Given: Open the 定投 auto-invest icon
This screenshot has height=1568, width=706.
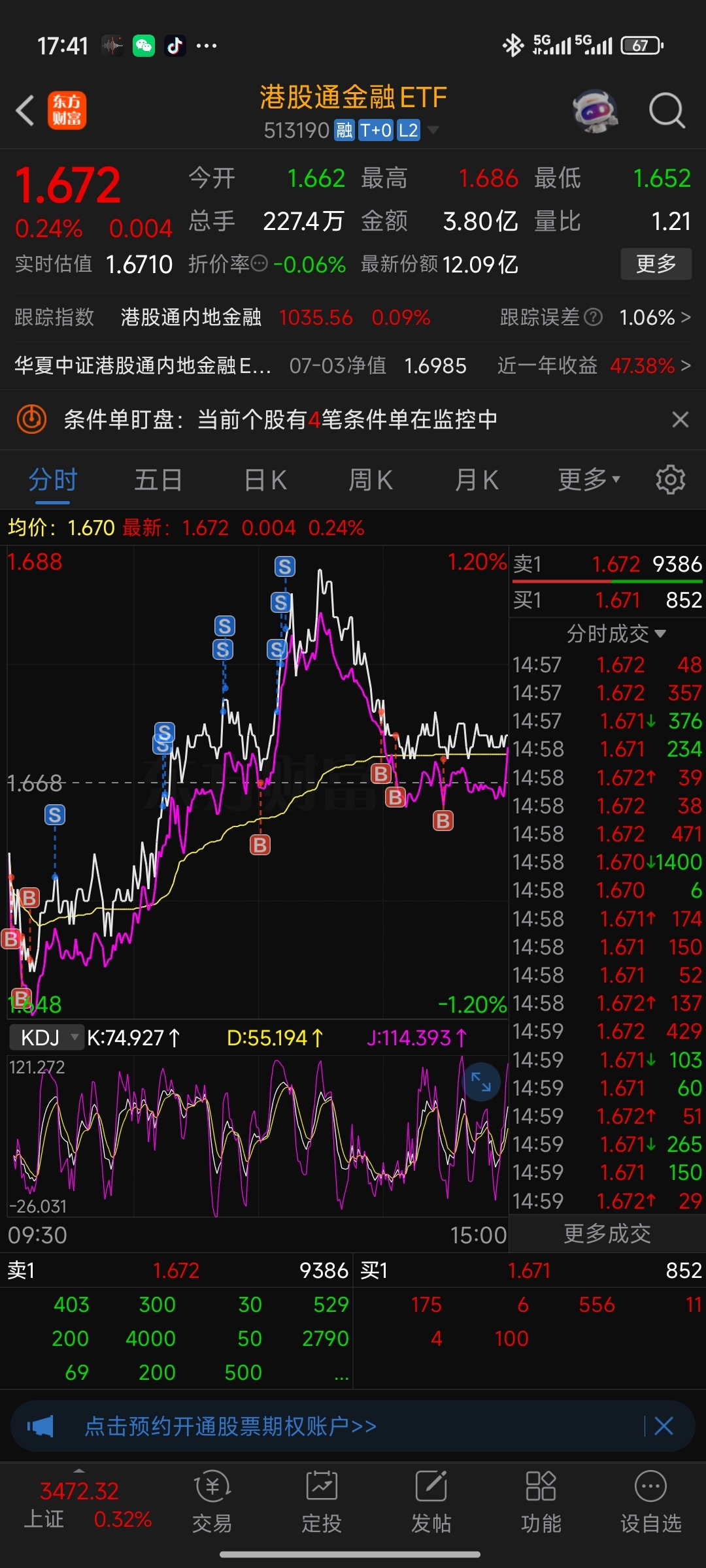Looking at the screenshot, I should 322,1501.
